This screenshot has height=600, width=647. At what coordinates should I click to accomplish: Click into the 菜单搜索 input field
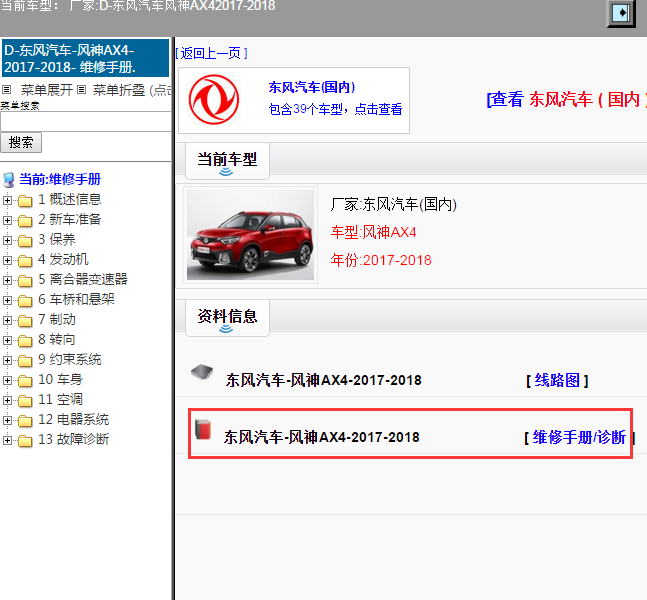85,122
